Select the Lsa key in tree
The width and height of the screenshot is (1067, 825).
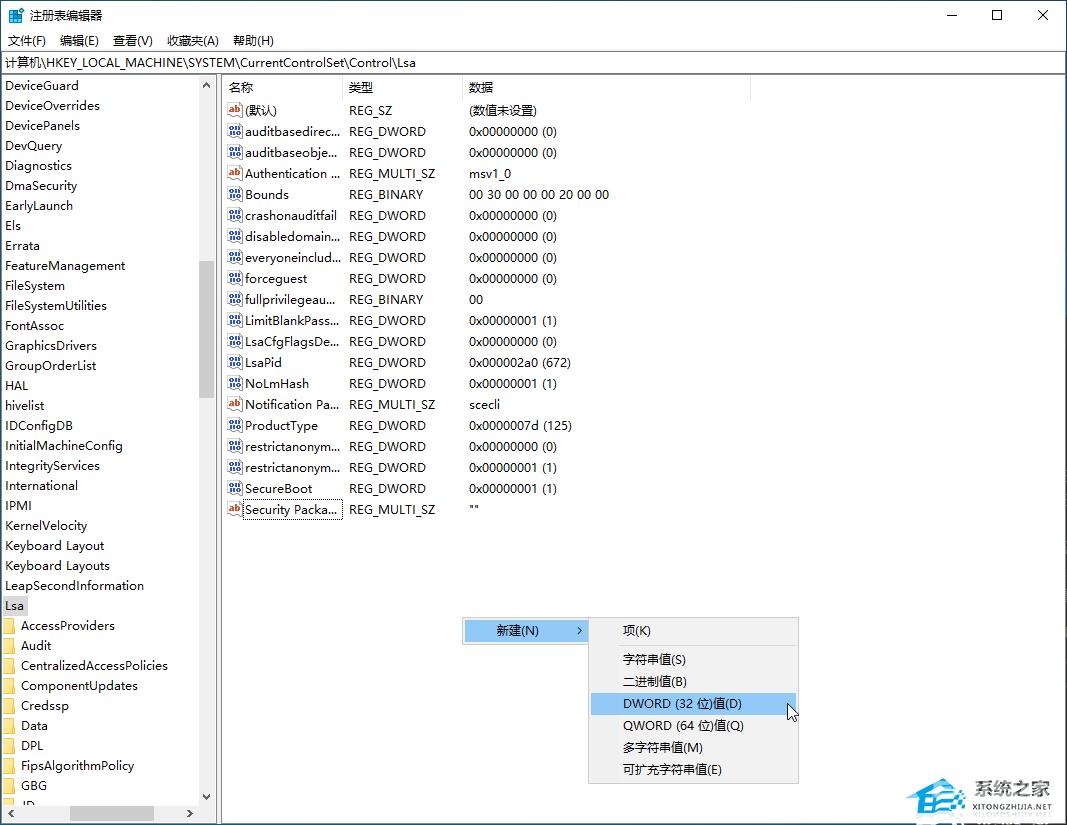(x=14, y=606)
